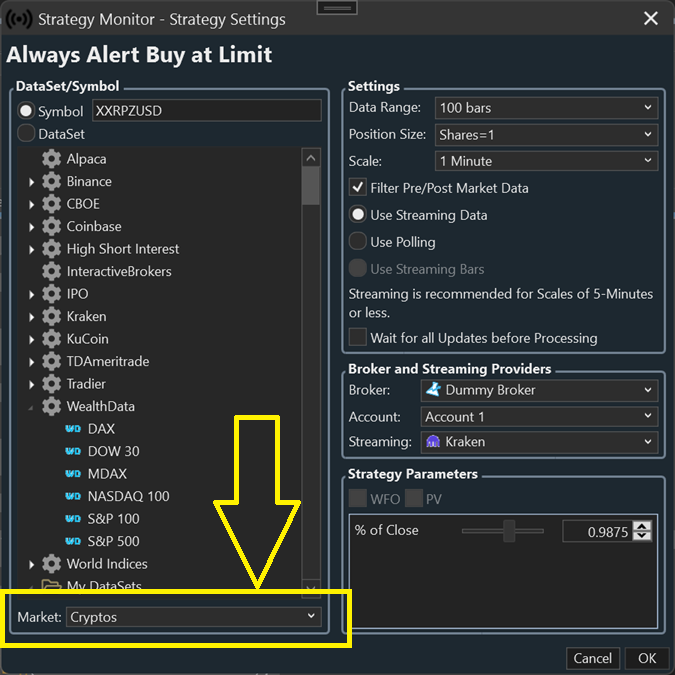Expand the Kraken tree node
The image size is (675, 675).
tap(31, 317)
